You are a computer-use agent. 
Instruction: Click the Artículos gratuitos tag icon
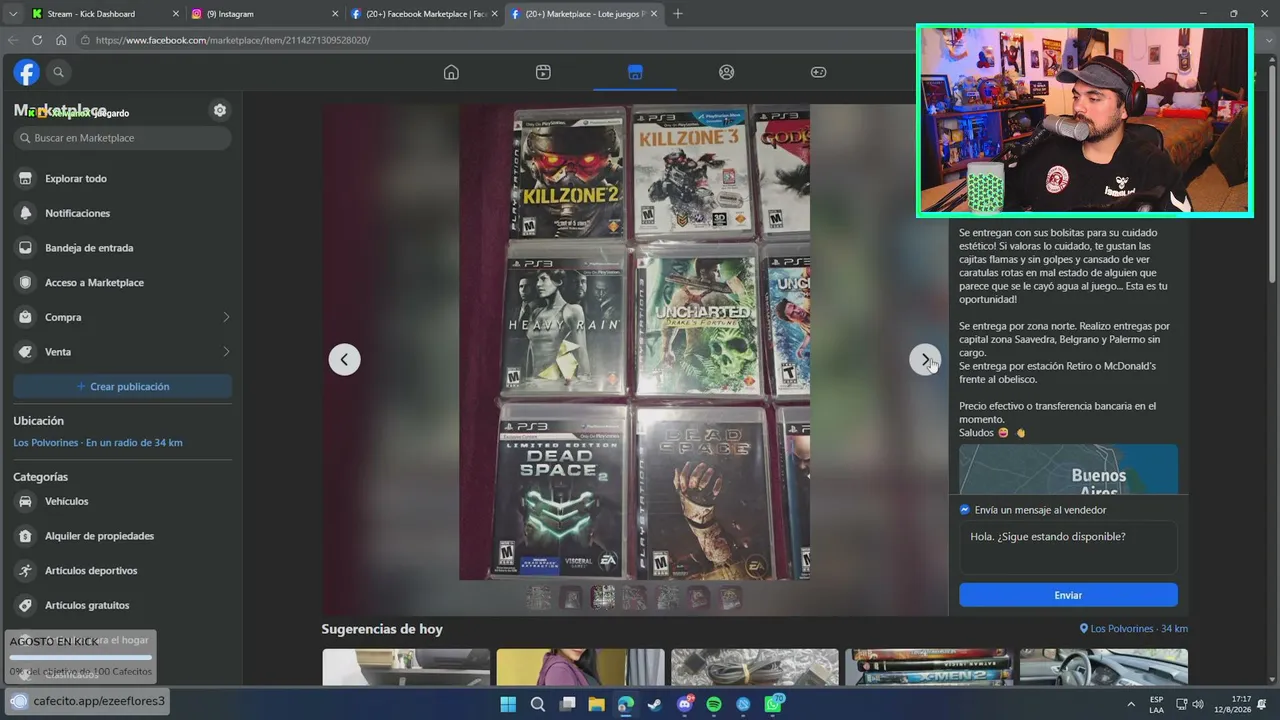point(25,605)
